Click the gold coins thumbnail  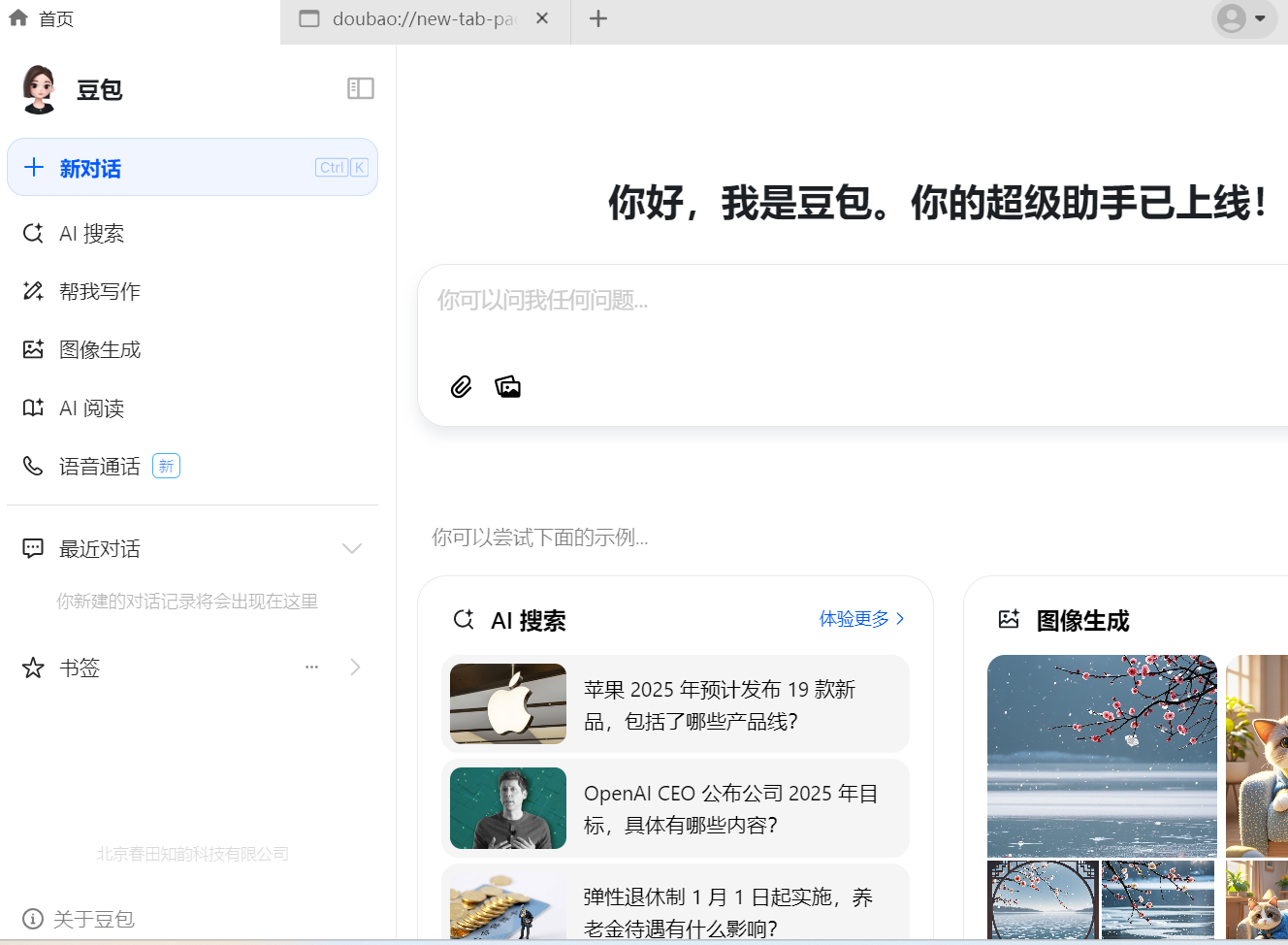pos(508,907)
